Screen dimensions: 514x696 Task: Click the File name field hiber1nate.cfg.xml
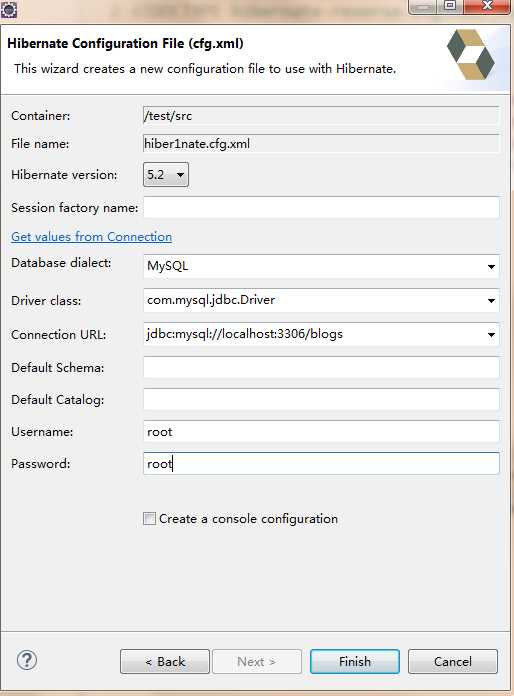(x=321, y=144)
